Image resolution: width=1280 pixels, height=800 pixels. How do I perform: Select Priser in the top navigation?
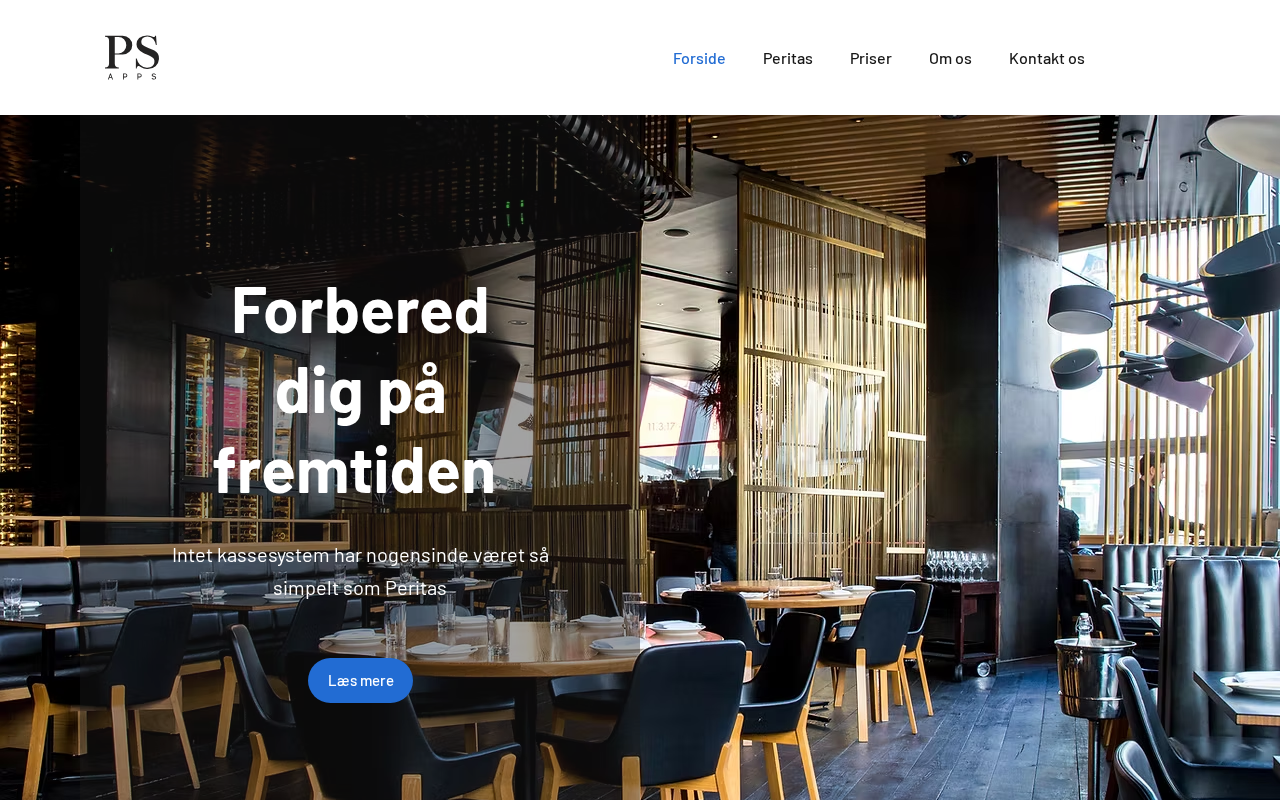point(871,58)
